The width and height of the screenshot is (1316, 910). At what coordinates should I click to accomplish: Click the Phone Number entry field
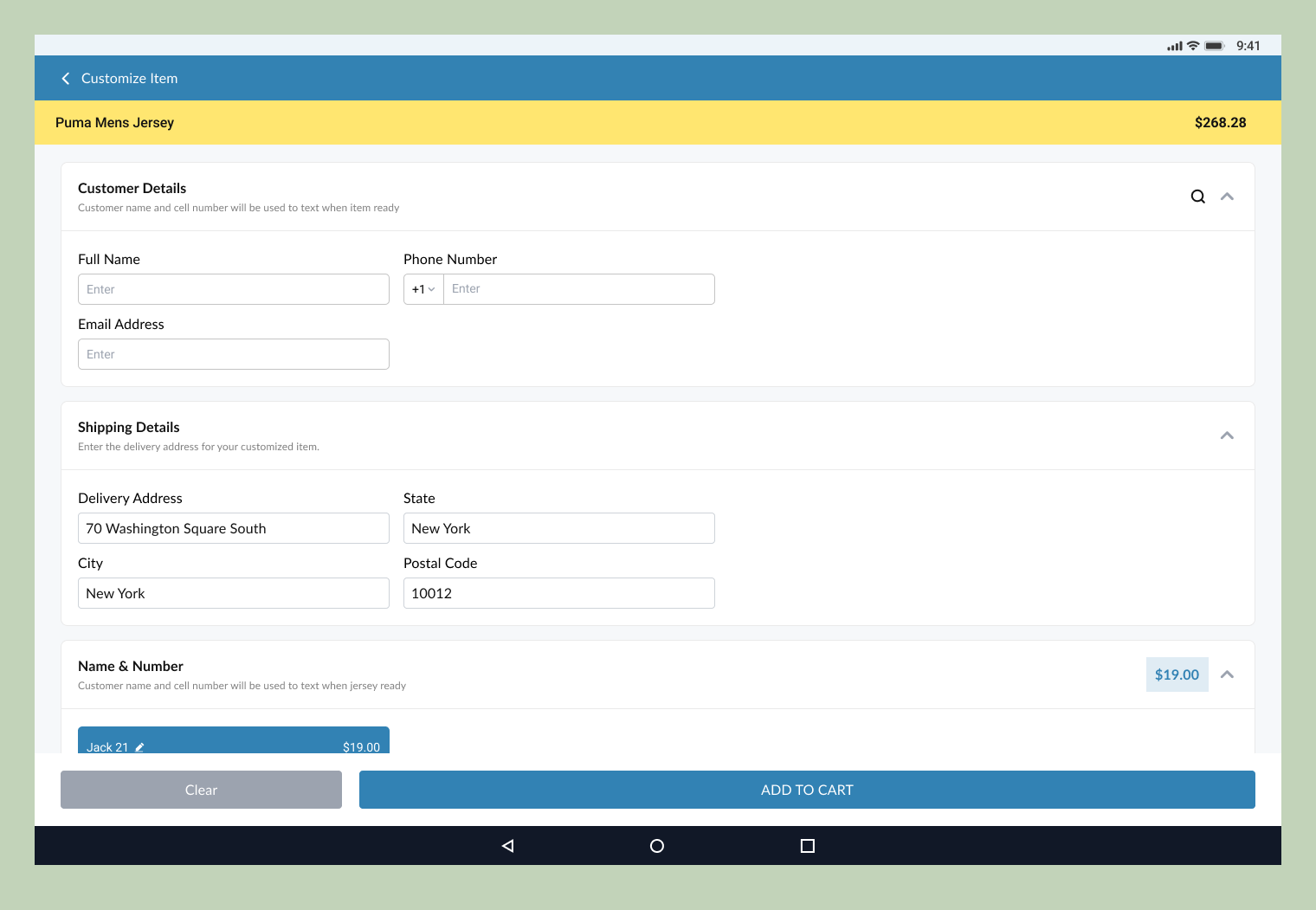pyautogui.click(x=579, y=289)
